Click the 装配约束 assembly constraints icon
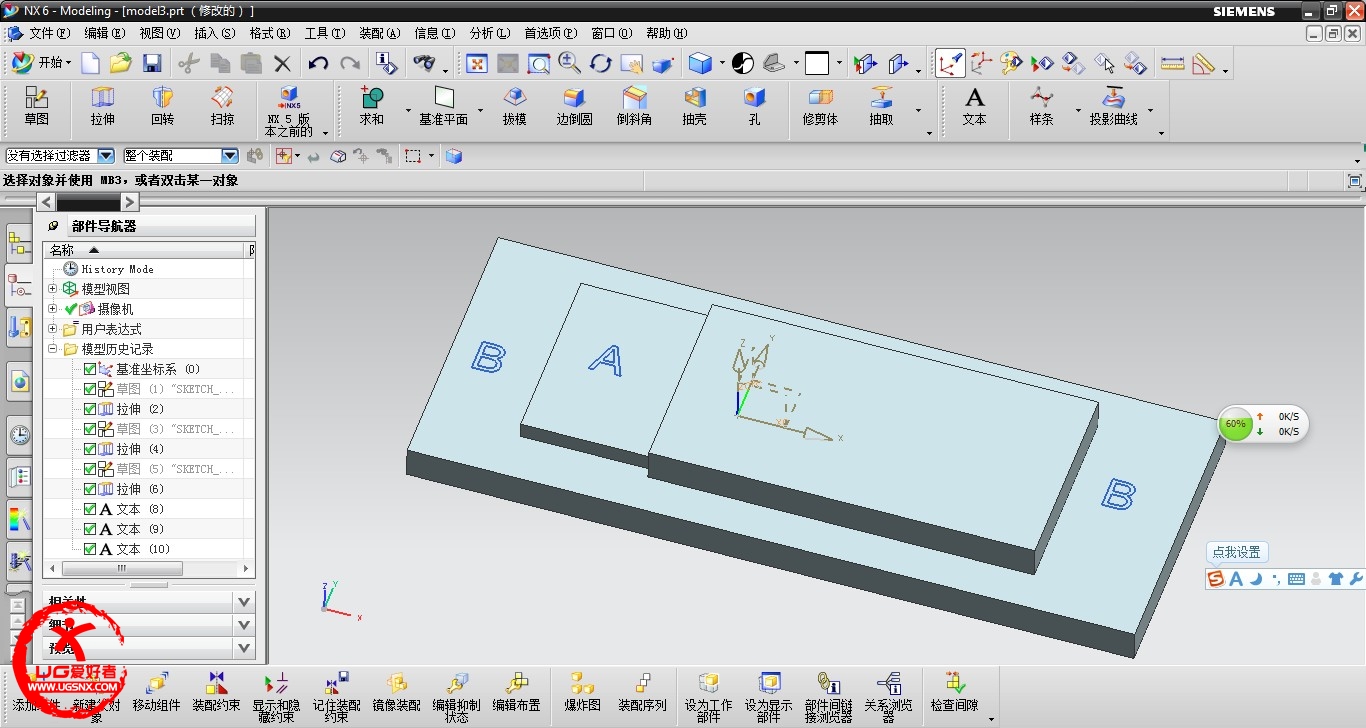This screenshot has height=728, width=1366. point(216,692)
